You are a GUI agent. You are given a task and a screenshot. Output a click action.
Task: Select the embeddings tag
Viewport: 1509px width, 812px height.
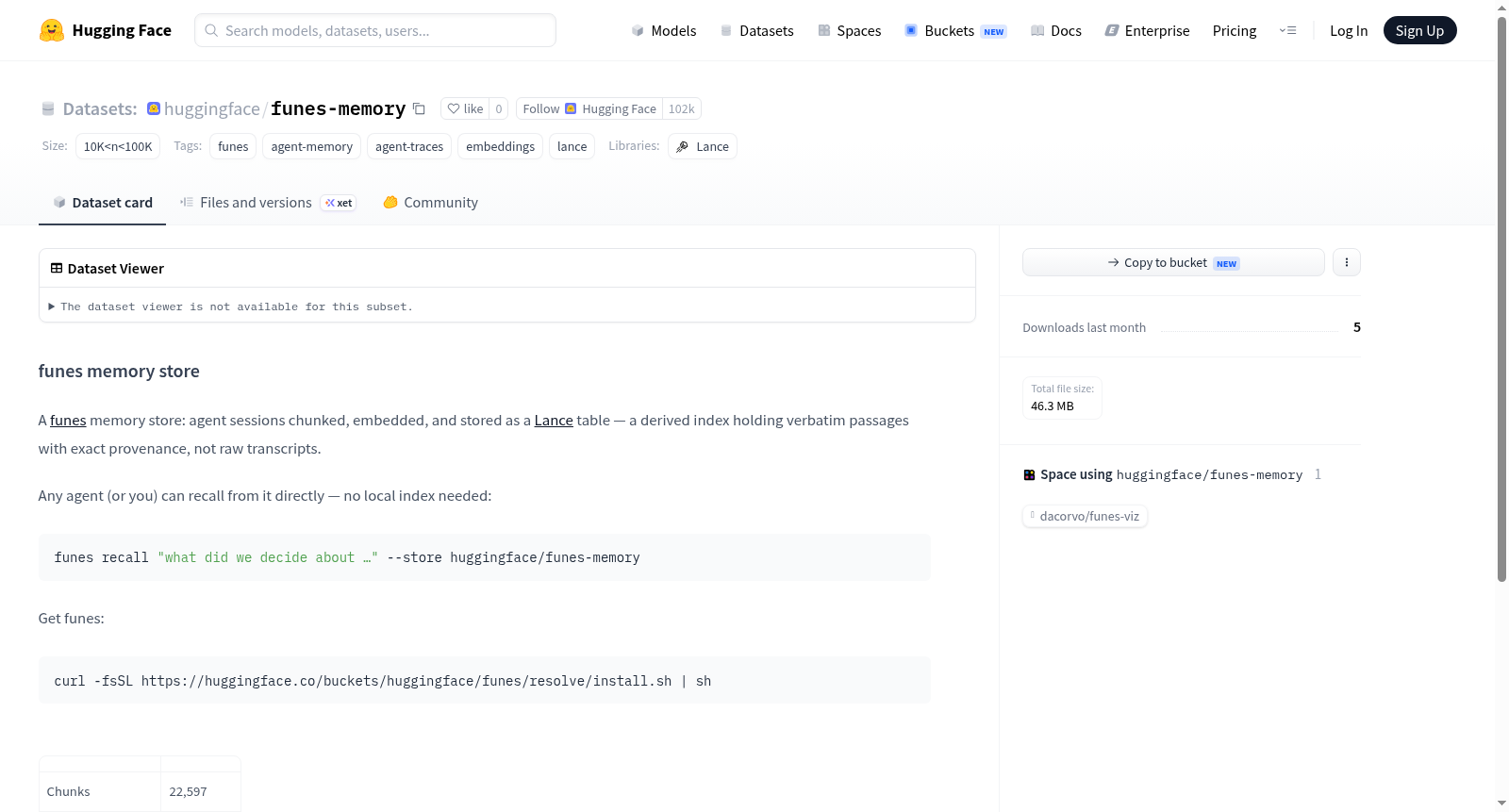tap(501, 146)
